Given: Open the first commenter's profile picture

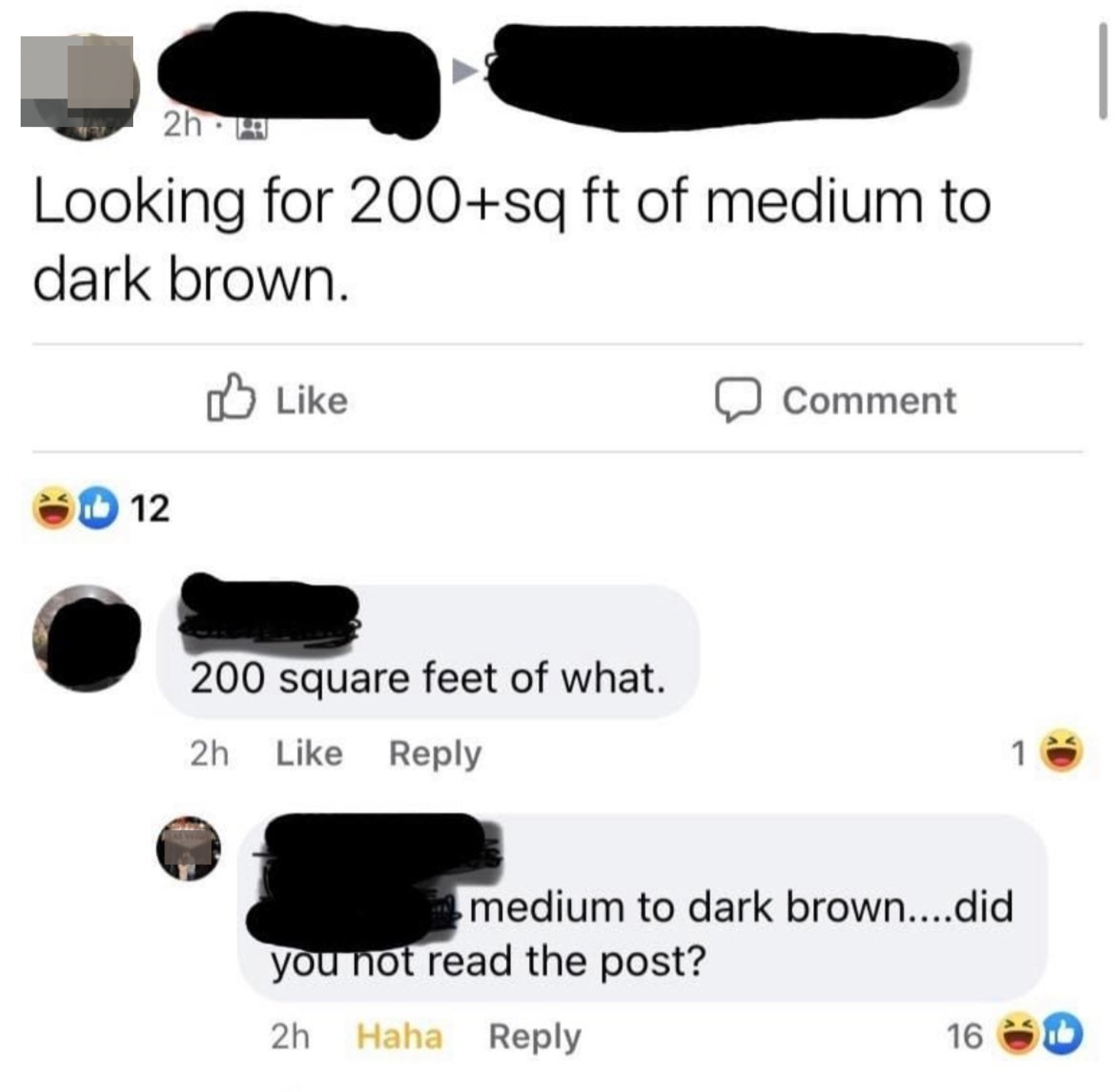Looking at the screenshot, I should [x=87, y=638].
